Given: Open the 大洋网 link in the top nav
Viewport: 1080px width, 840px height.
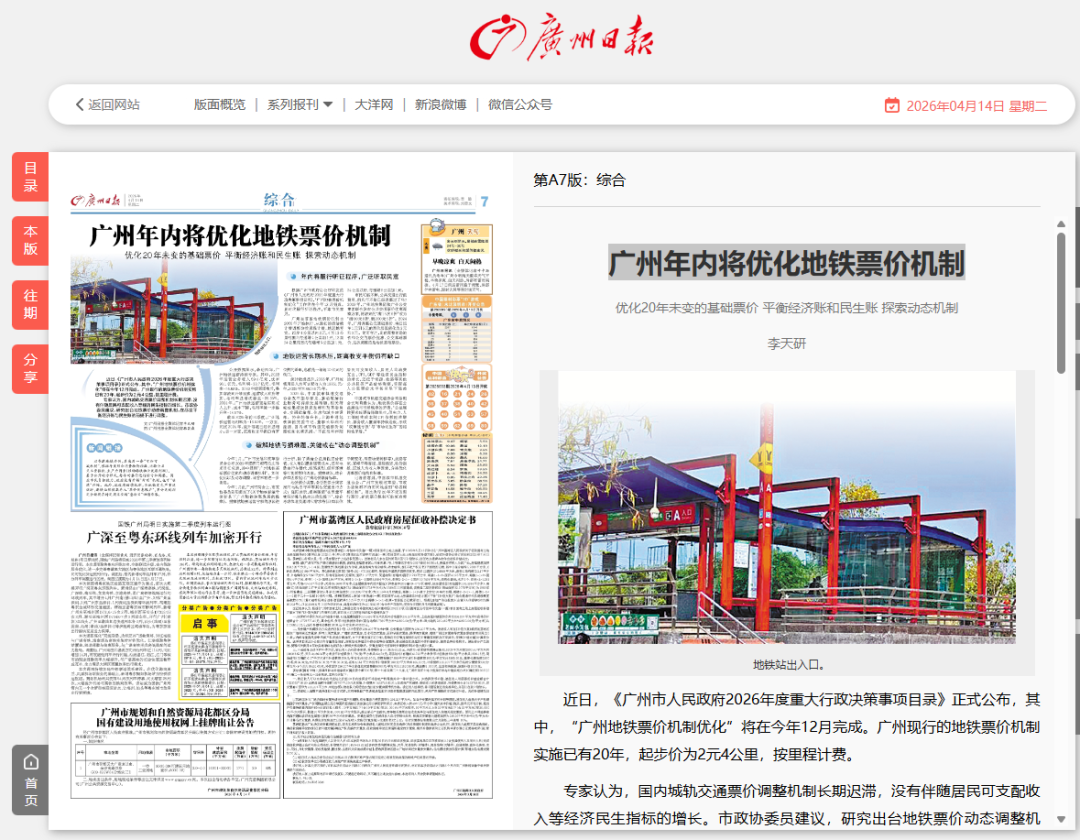Looking at the screenshot, I should [x=374, y=105].
